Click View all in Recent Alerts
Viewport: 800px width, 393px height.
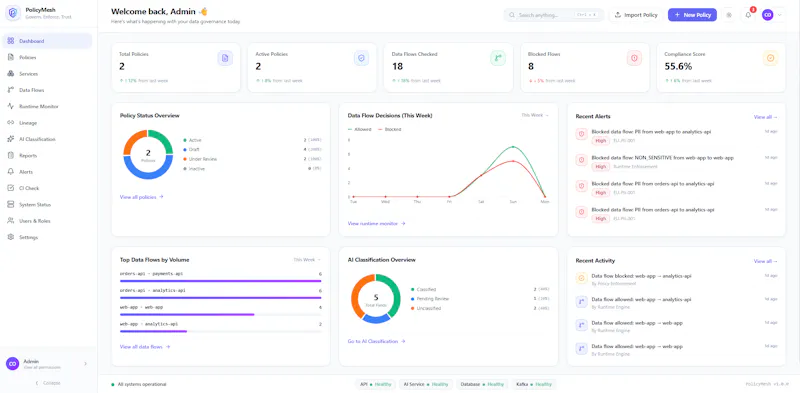pos(766,117)
